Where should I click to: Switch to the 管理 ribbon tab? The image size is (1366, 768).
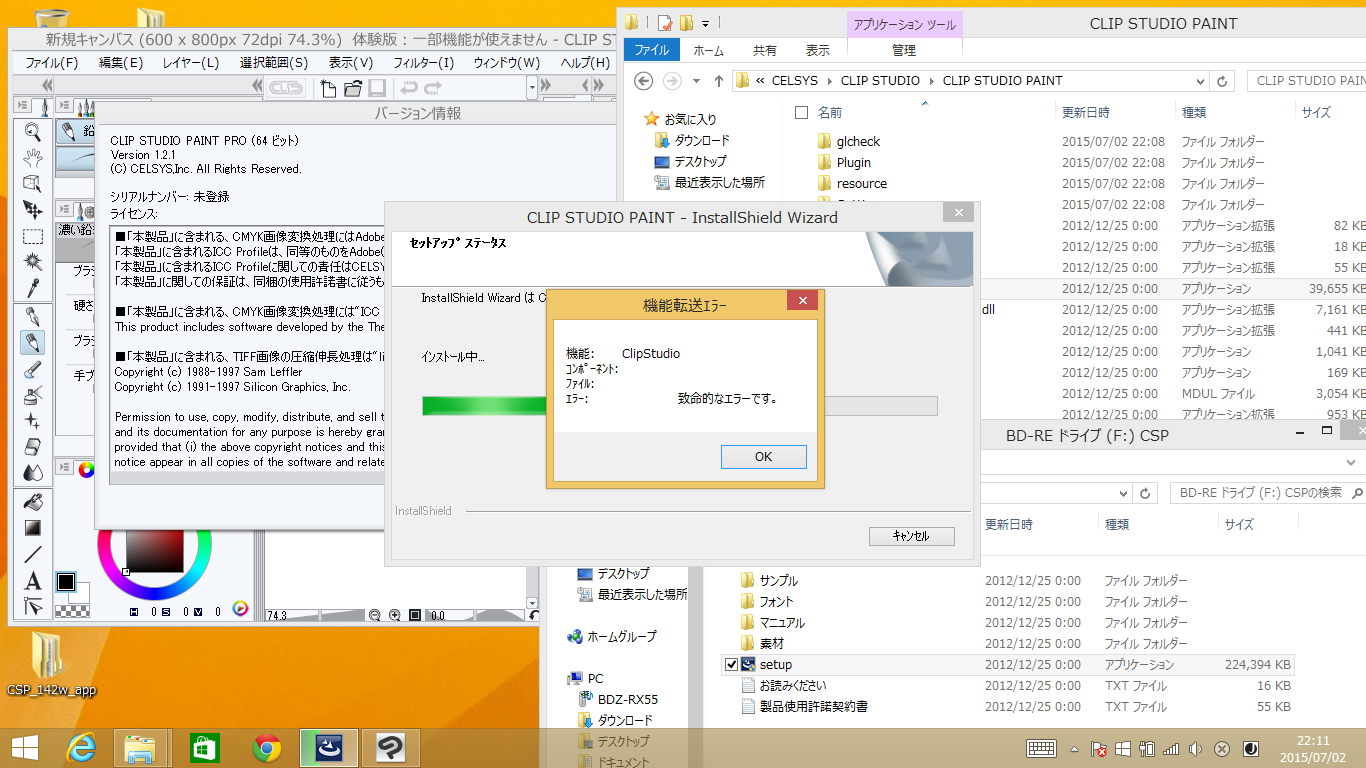point(904,50)
